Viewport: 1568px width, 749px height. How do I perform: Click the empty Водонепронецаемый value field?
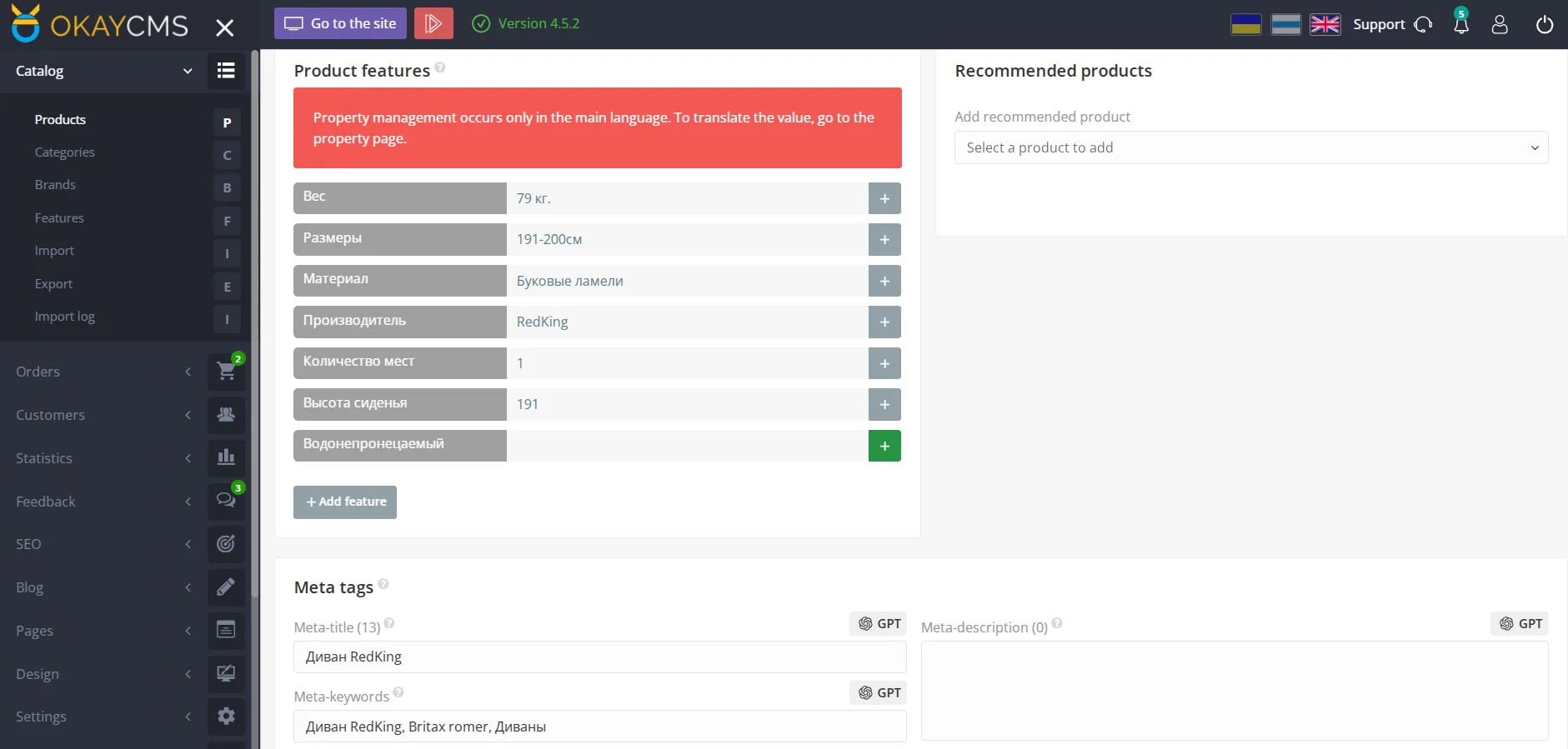point(688,446)
